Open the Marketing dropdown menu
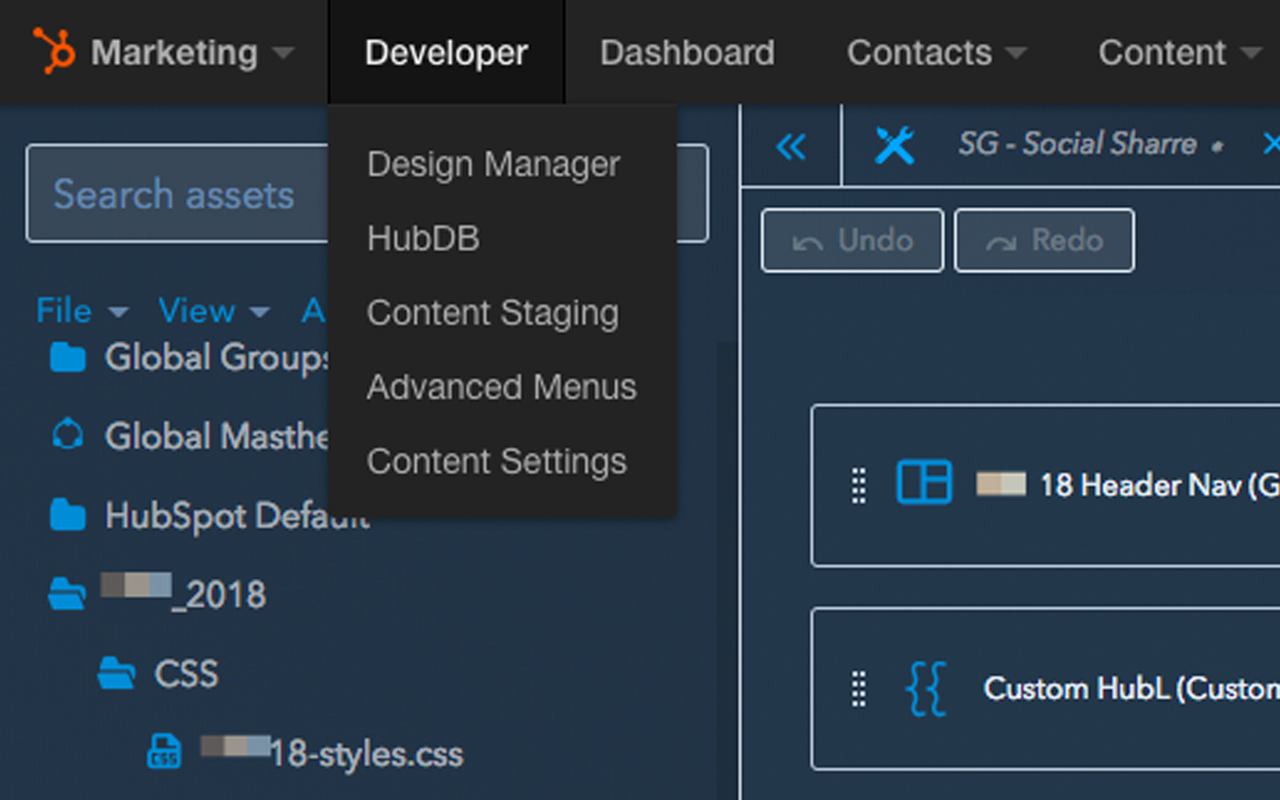Screen dimensions: 1280x800 (193, 52)
